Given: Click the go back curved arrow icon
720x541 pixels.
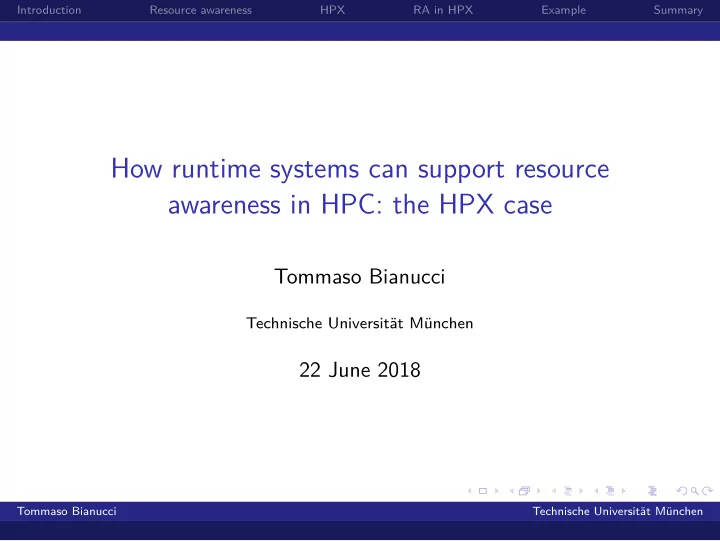Looking at the screenshot, I should (x=682, y=491).
